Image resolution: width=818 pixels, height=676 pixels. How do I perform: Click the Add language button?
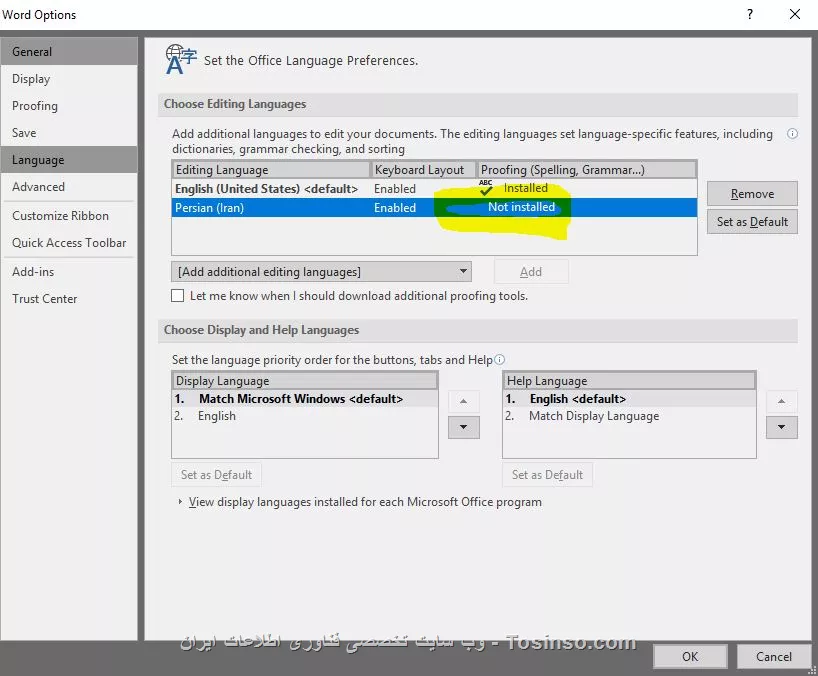[531, 272]
